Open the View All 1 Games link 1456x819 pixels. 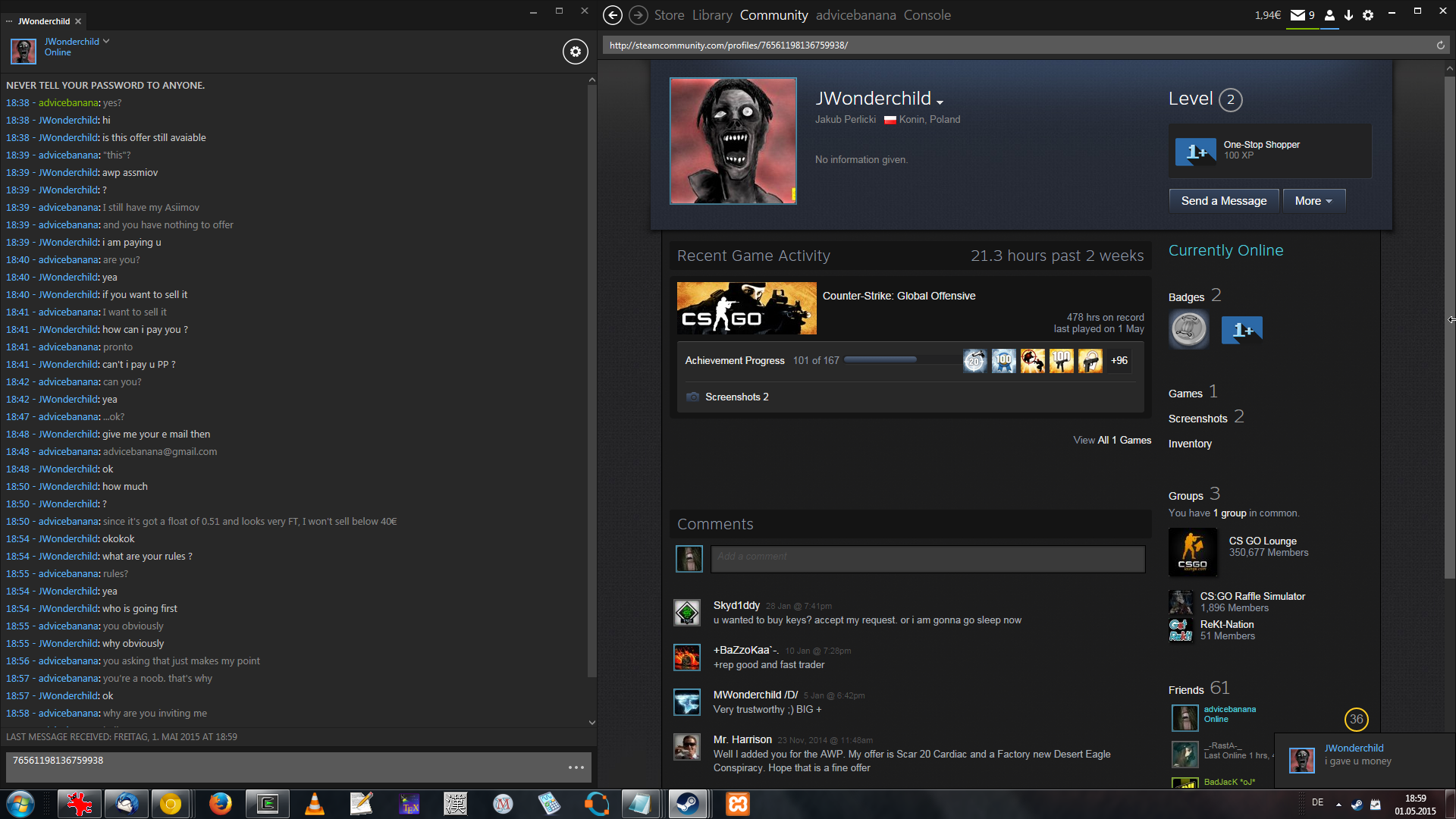(x=1112, y=441)
